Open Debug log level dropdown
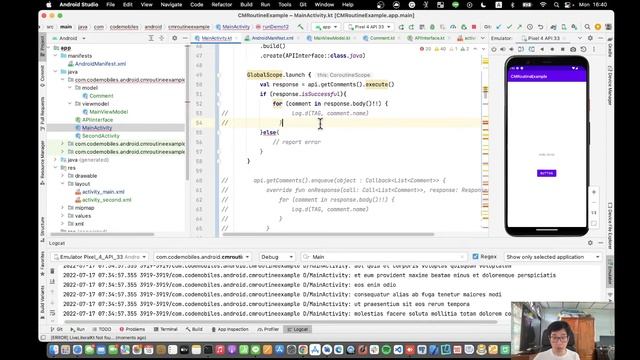This screenshot has height=360, width=640. 277,257
